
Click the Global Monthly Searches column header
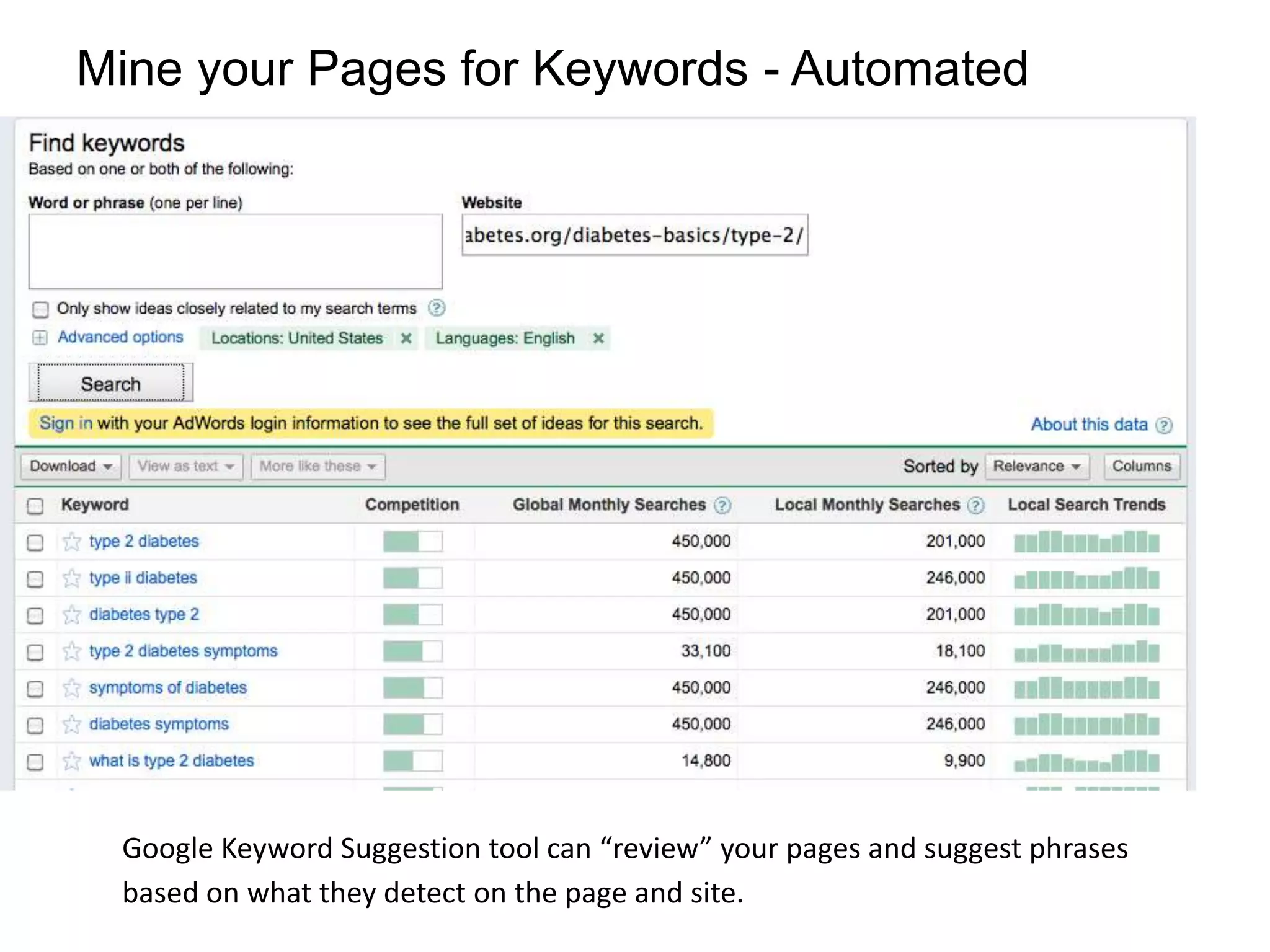[609, 505]
